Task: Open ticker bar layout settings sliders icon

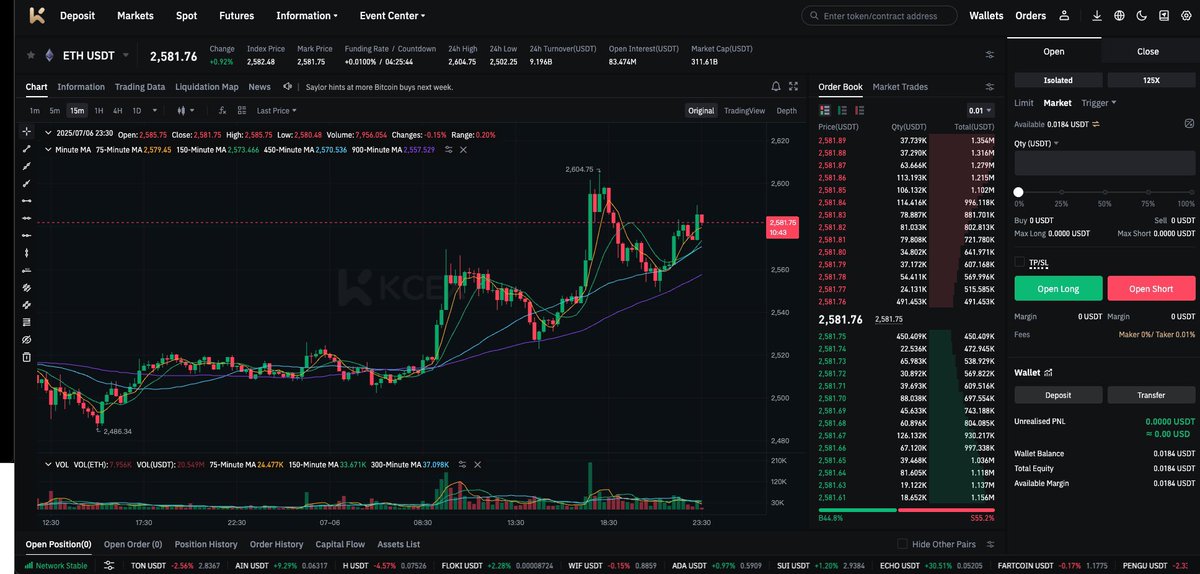Action: click(x=990, y=56)
